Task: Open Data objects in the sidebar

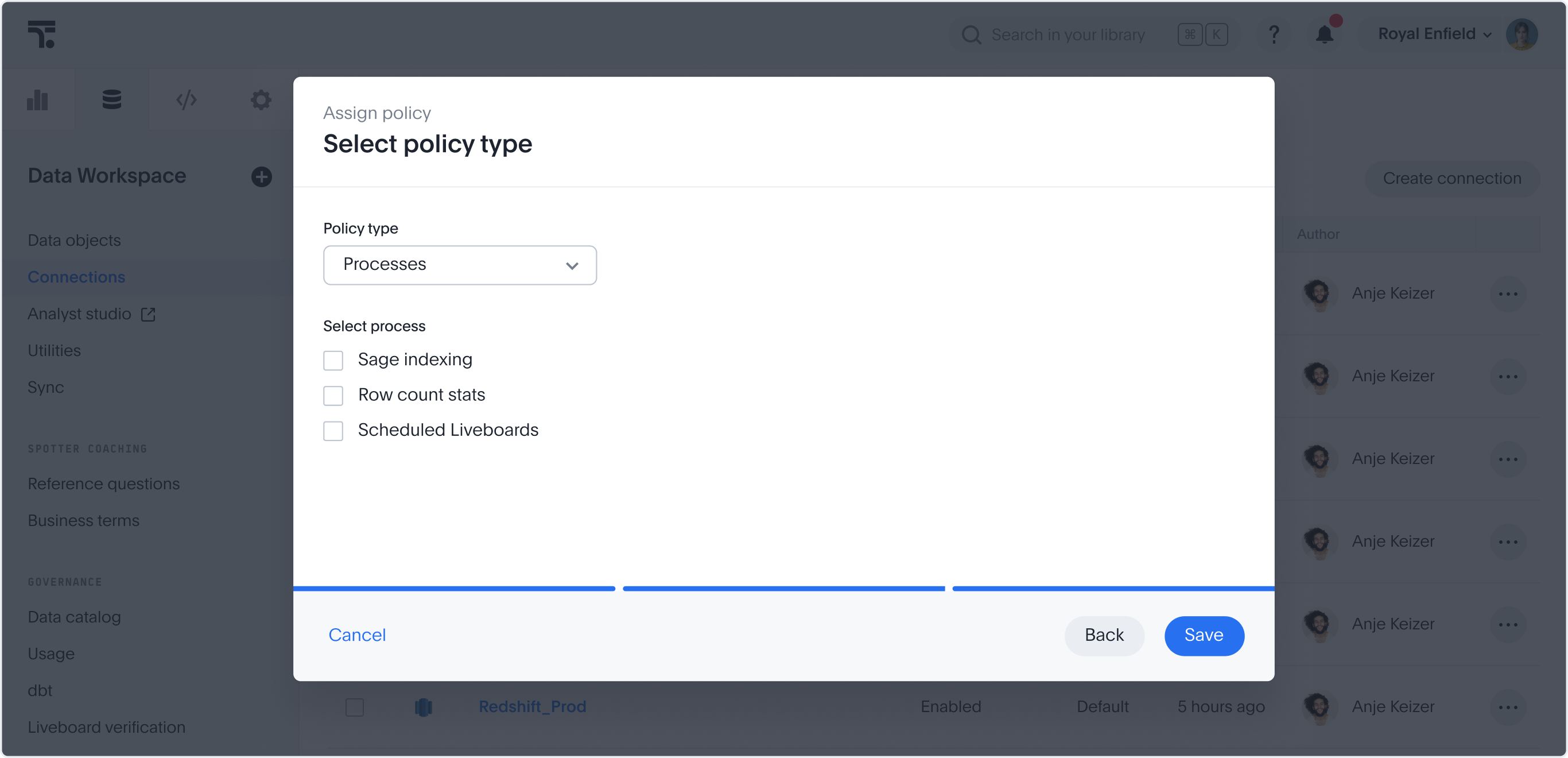Action: pyautogui.click(x=74, y=241)
